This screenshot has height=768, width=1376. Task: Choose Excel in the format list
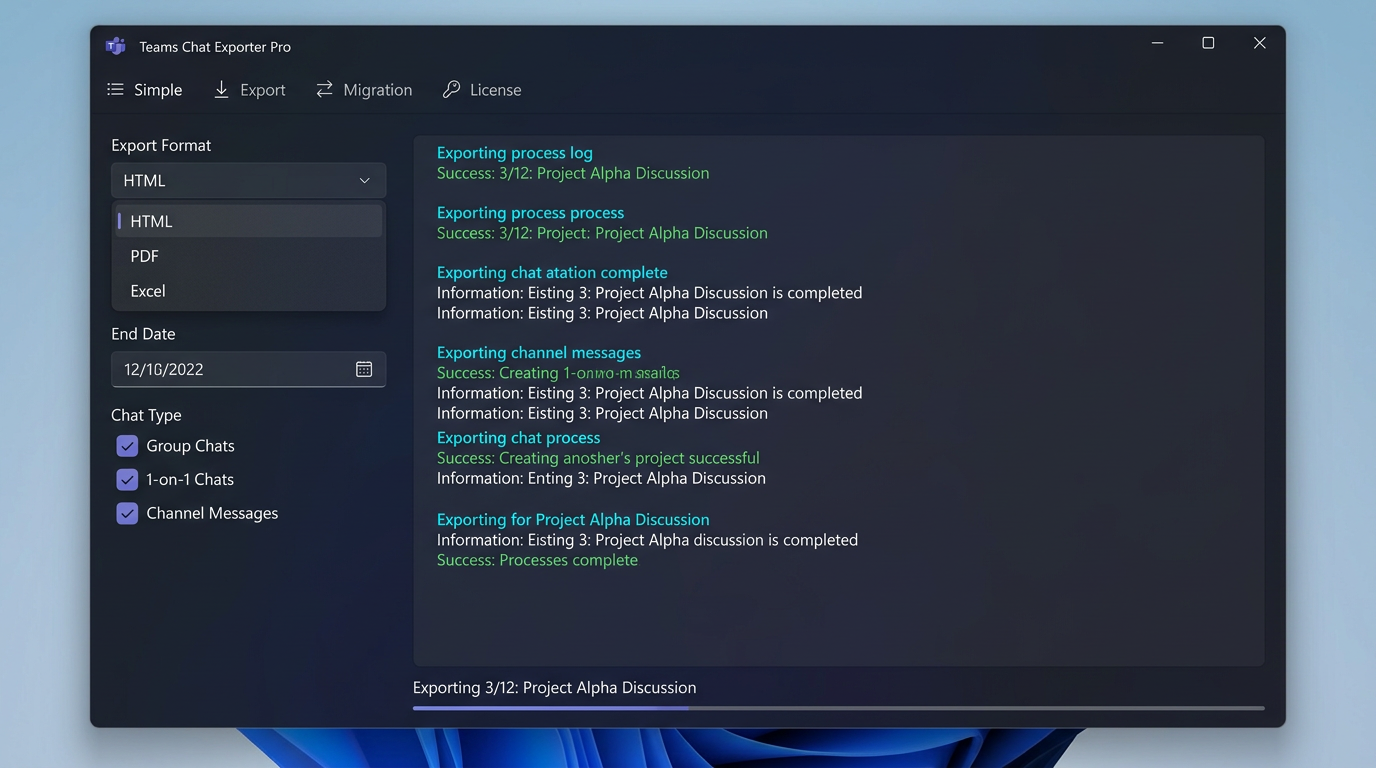[248, 291]
